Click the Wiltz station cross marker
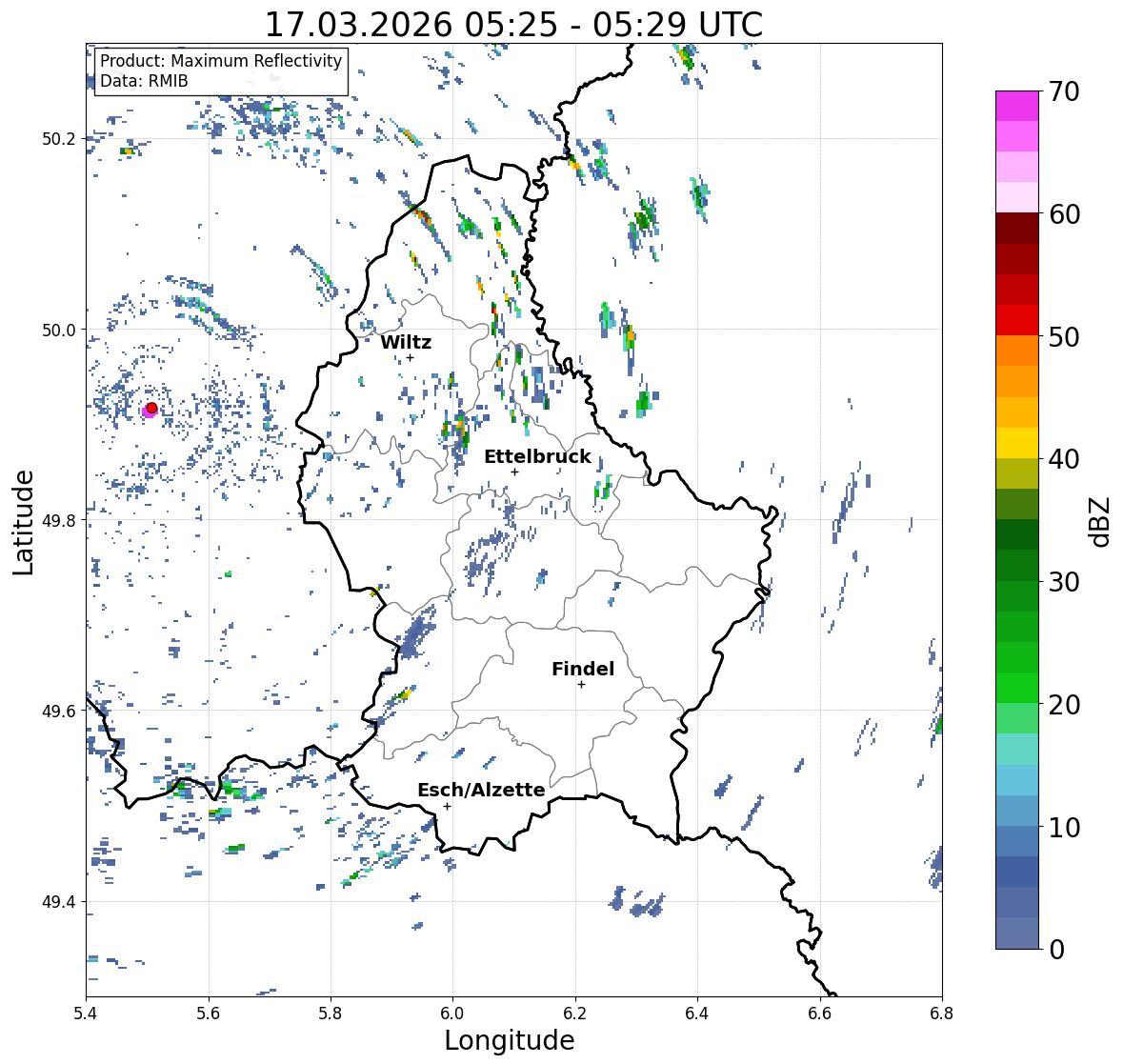Screen dimensions: 1123x1064 point(410,357)
